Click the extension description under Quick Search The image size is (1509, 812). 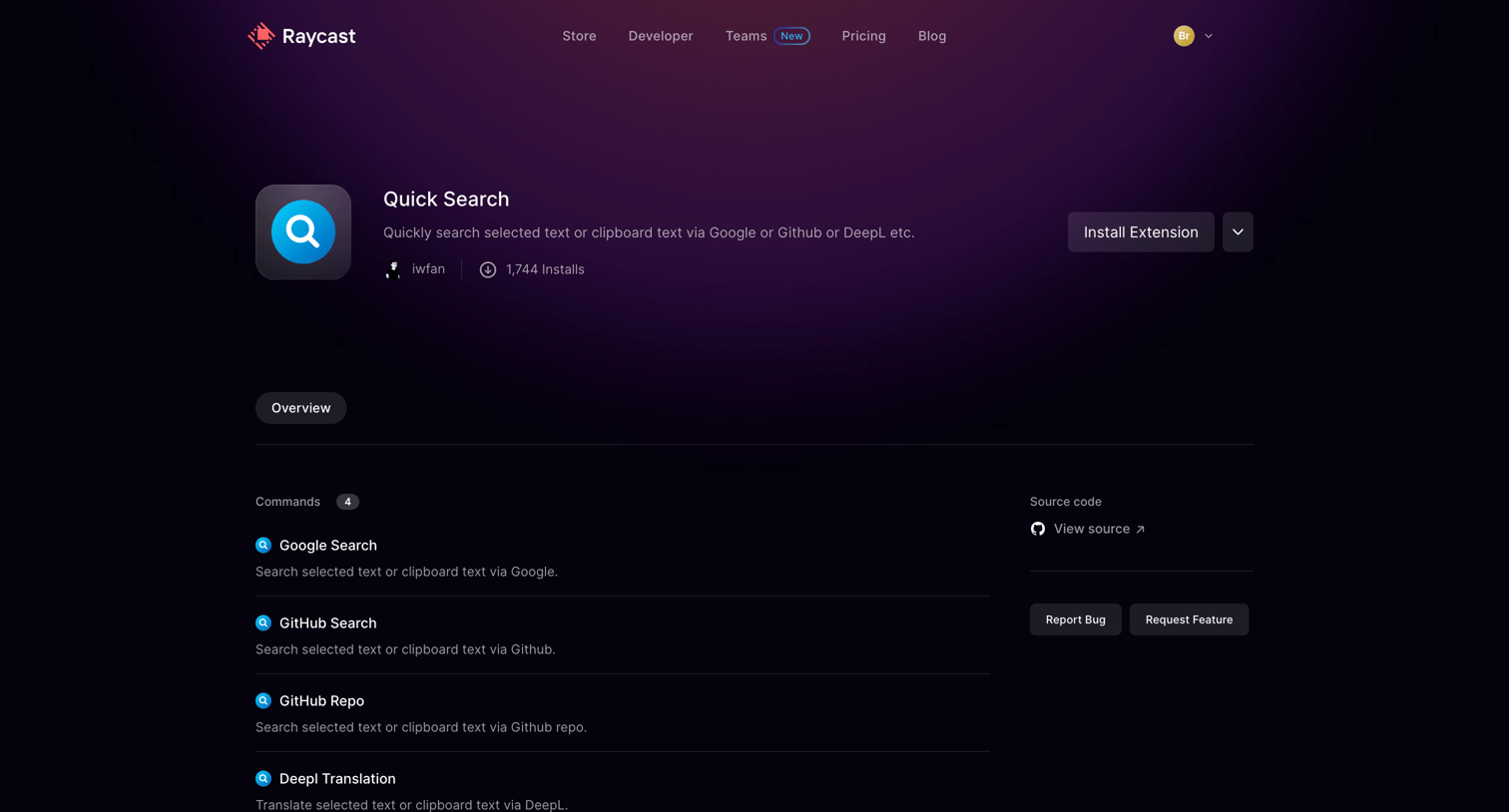pyautogui.click(x=649, y=232)
